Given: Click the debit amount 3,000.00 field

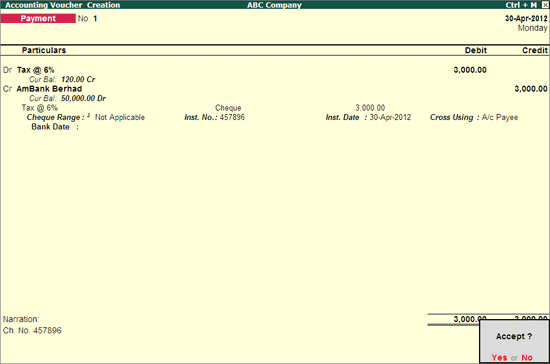Looking at the screenshot, I should click(470, 70).
